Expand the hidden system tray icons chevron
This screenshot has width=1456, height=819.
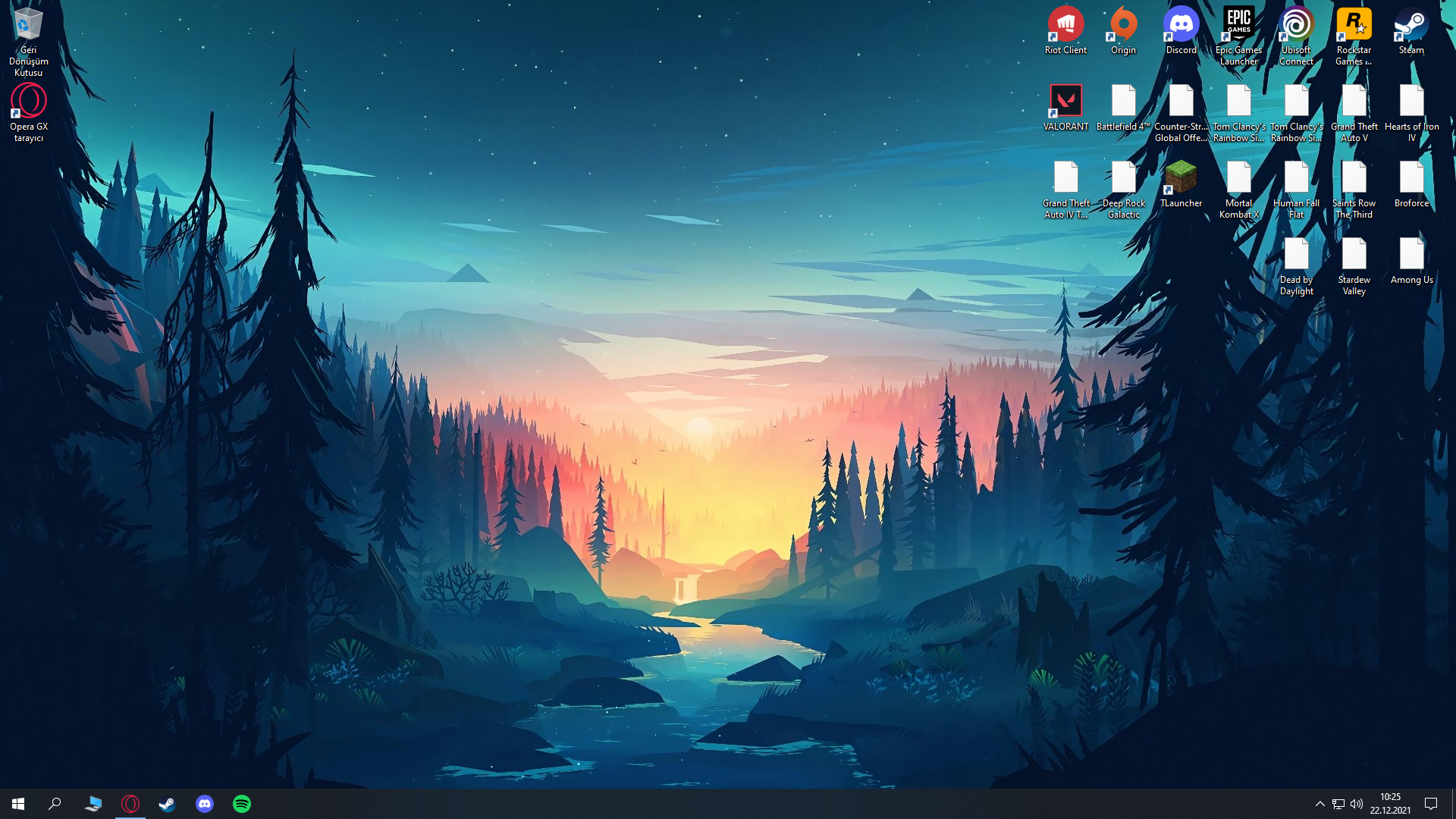click(x=1319, y=804)
